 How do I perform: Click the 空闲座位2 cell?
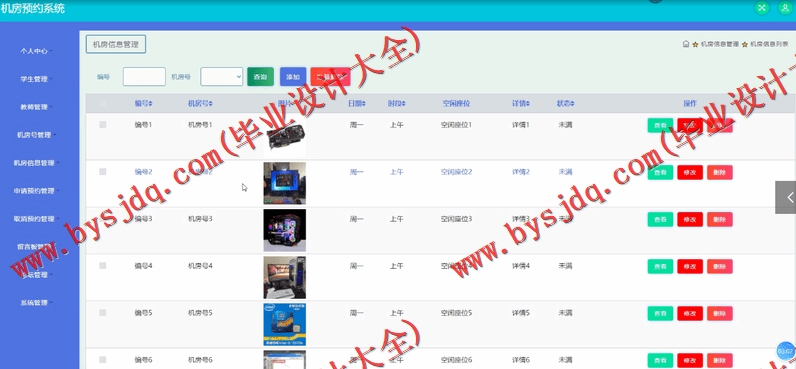[456, 172]
